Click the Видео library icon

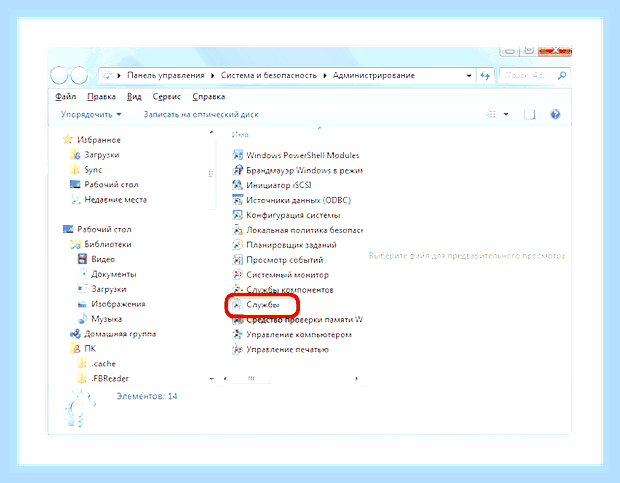click(x=82, y=259)
